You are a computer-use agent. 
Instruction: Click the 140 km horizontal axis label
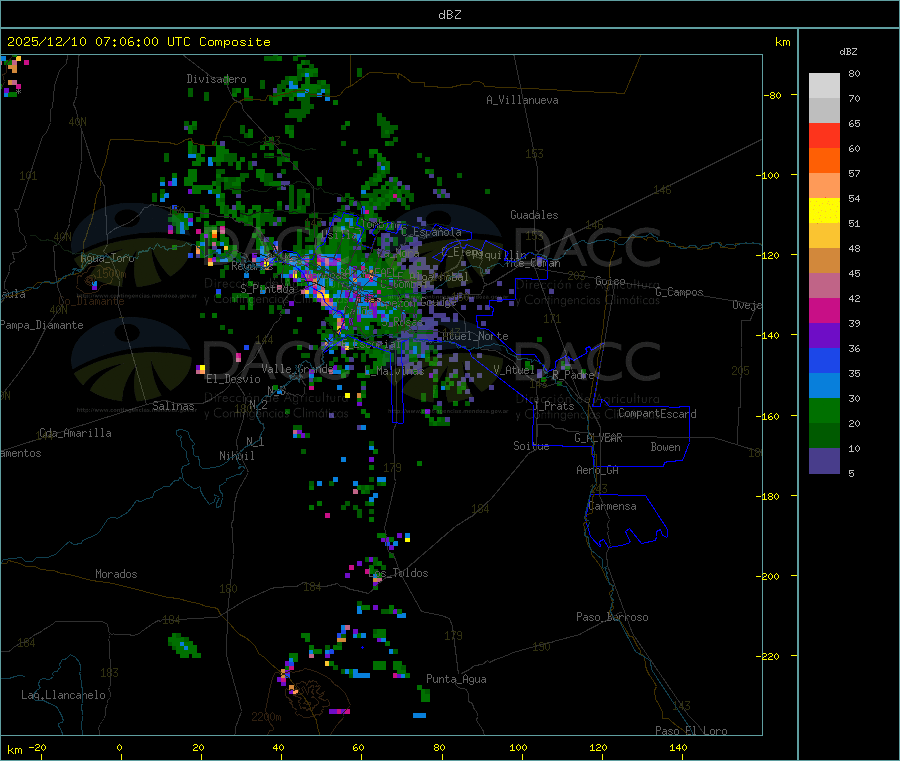[x=678, y=747]
